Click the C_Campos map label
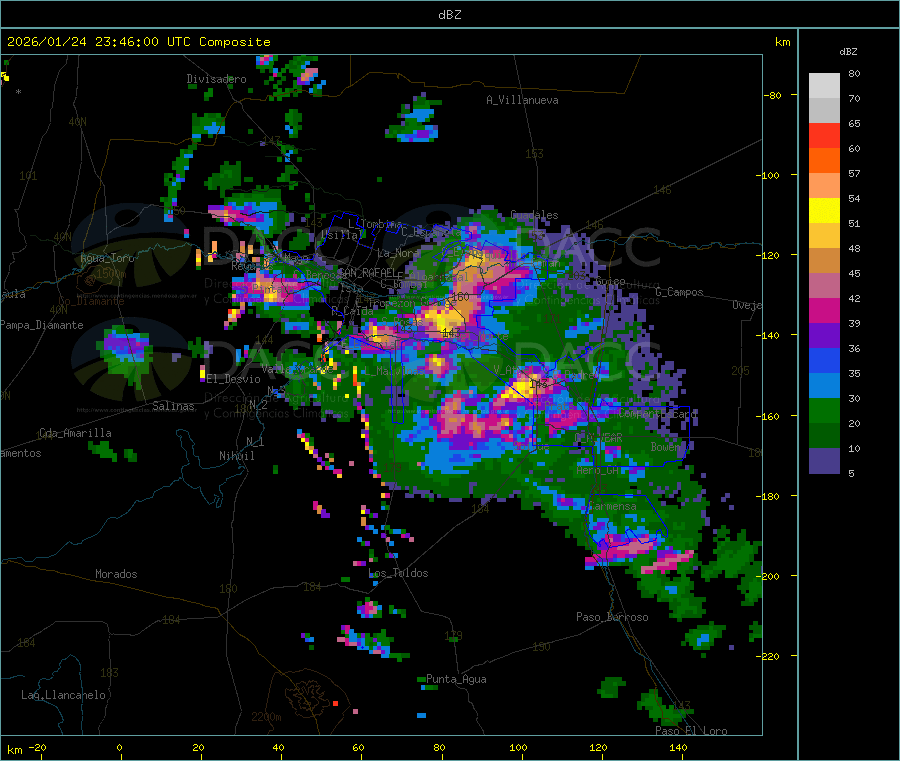Viewport: 900px width, 761px height. (x=679, y=292)
